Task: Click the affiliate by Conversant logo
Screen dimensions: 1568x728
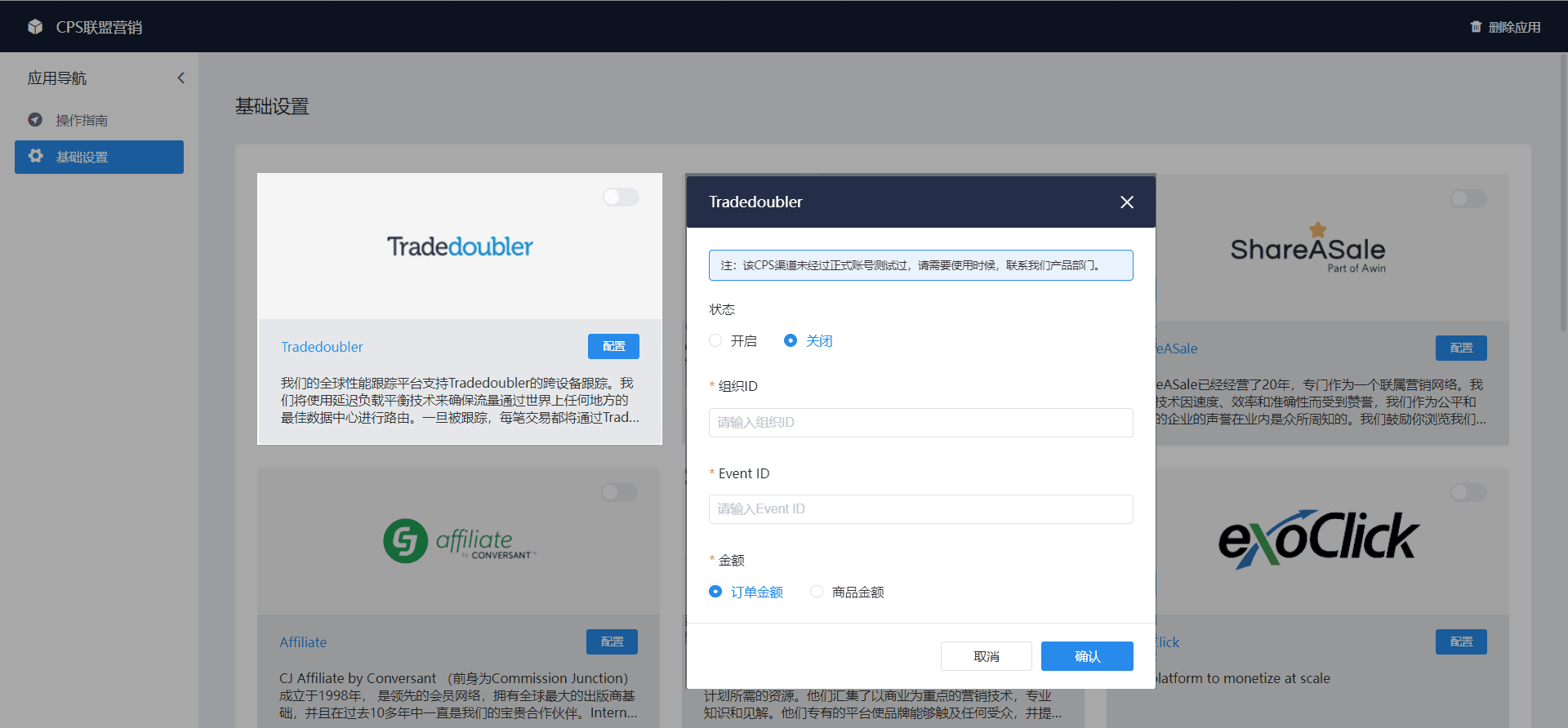Action: 460,540
